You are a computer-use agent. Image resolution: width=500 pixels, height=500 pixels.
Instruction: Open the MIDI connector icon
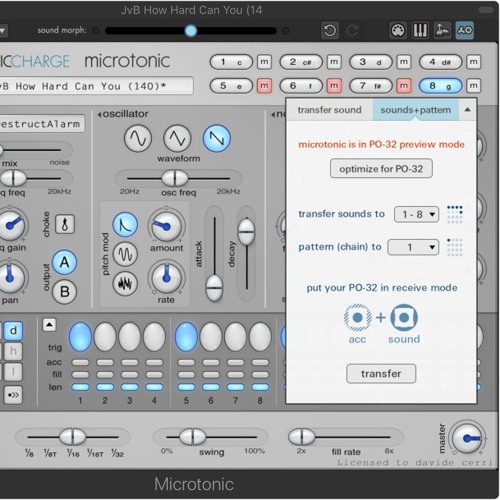point(398,31)
